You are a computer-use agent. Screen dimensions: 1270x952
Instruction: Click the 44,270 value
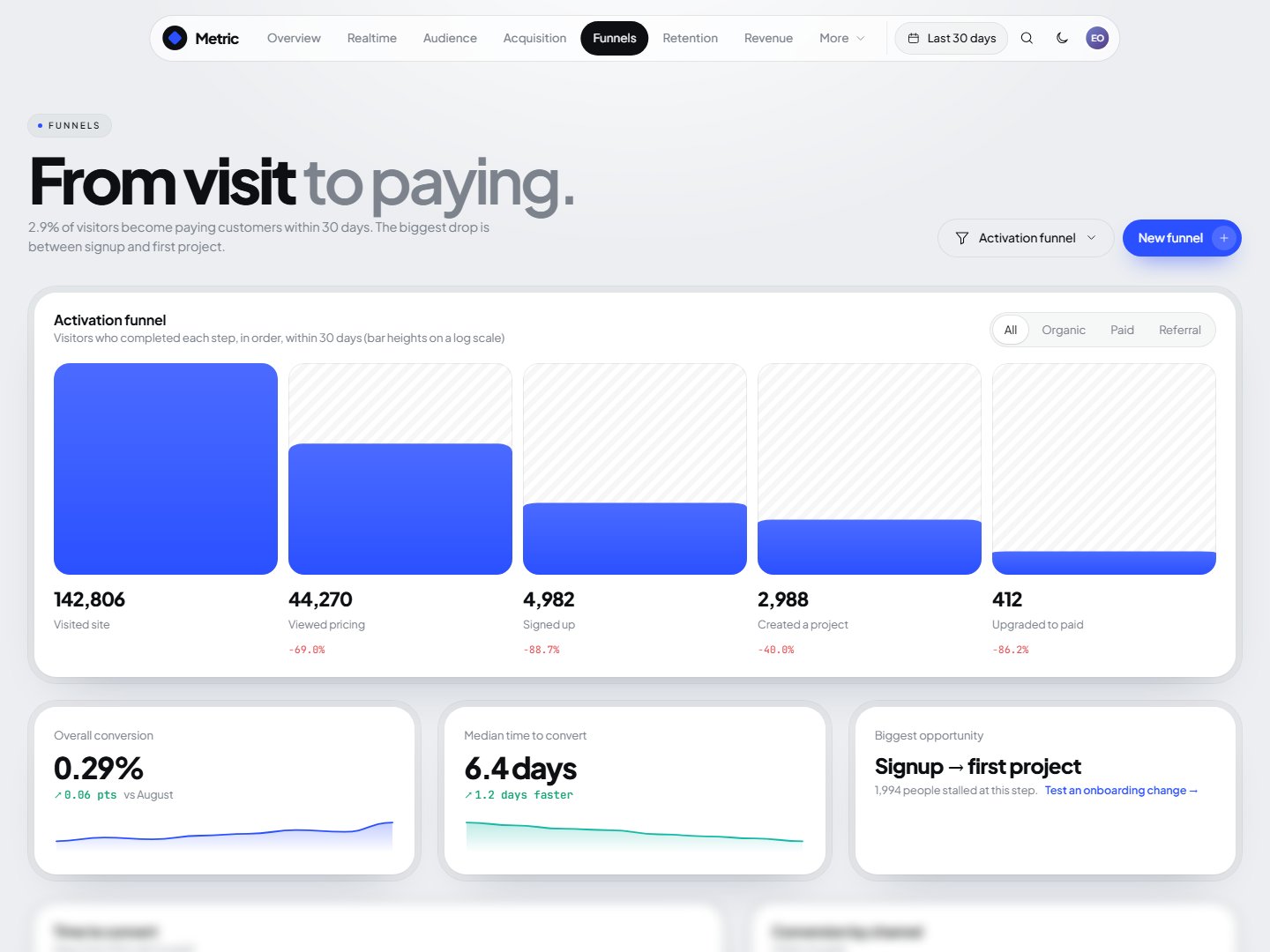click(x=320, y=599)
